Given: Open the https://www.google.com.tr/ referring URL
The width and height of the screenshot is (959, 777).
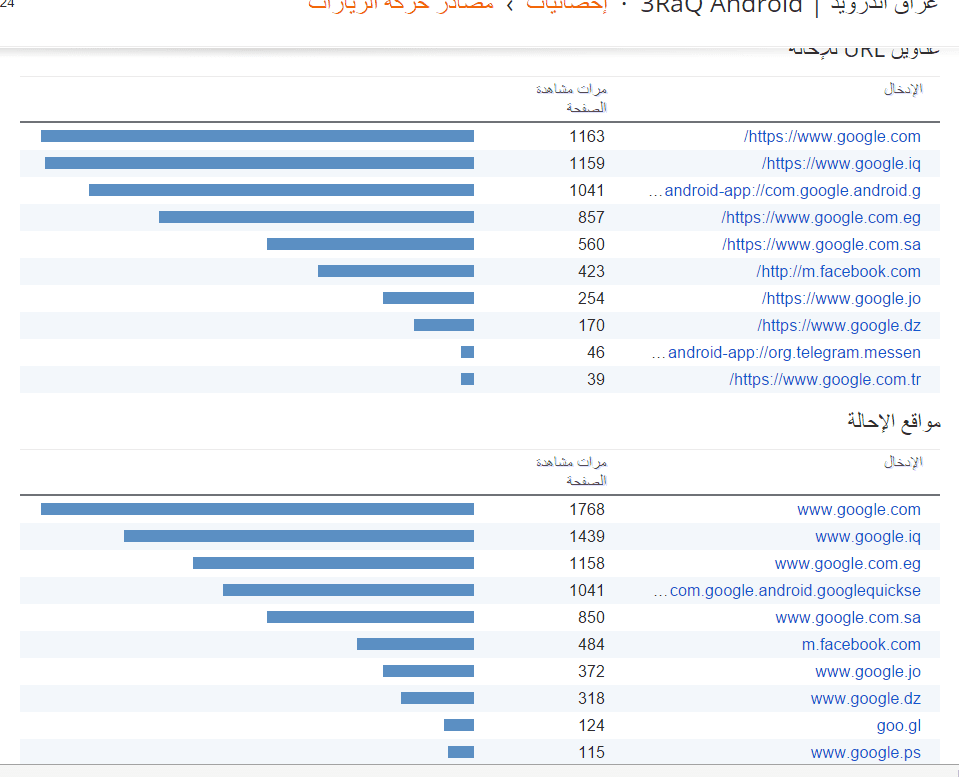Looking at the screenshot, I should click(825, 379).
